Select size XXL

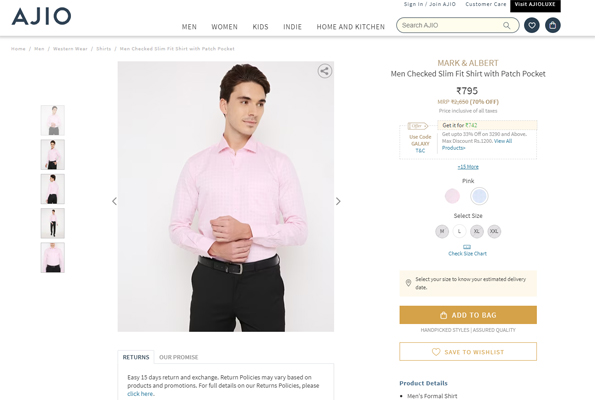tap(494, 231)
